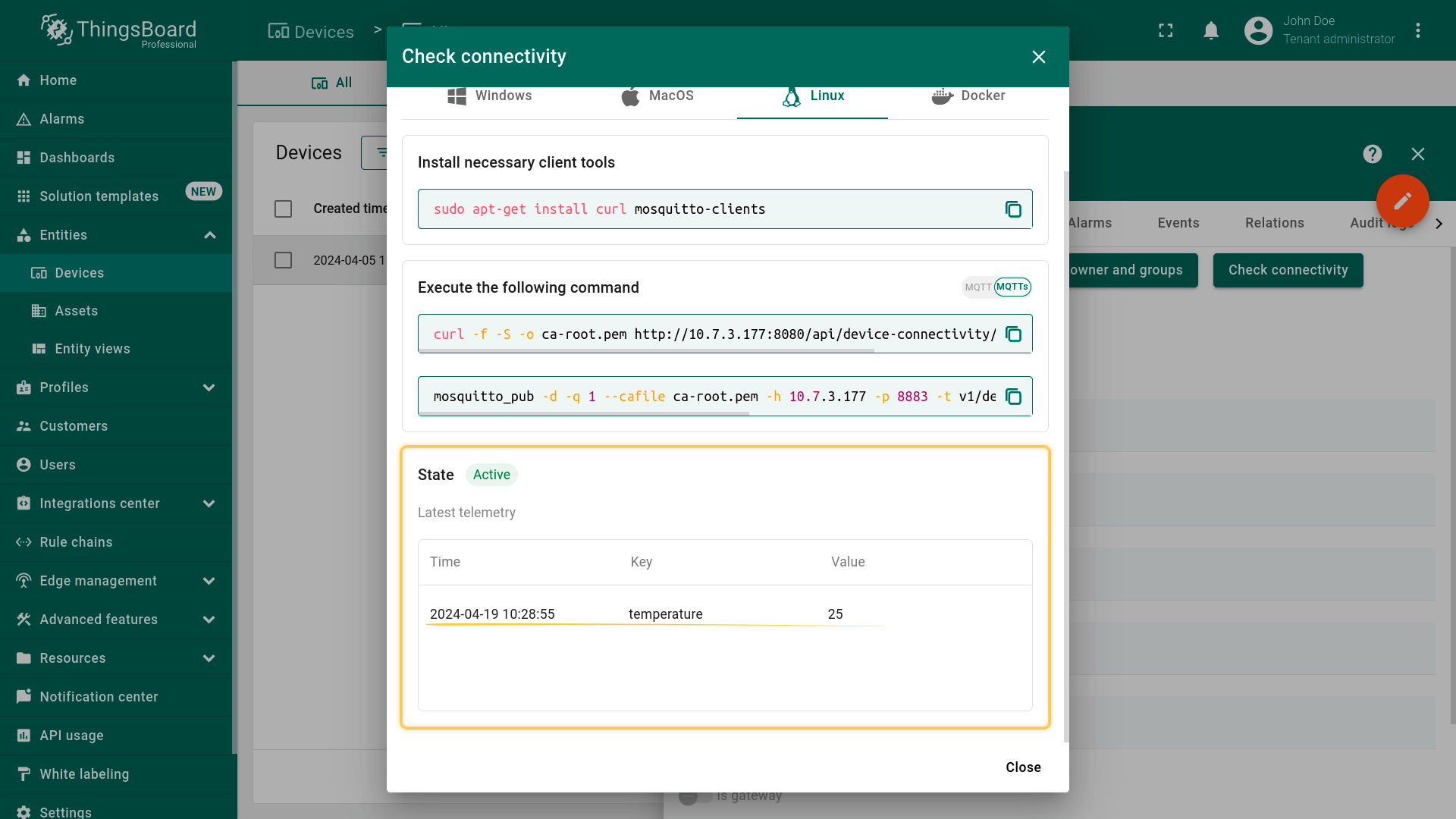Tick the header select-all checkbox
The image size is (1456, 819).
pos(283,209)
